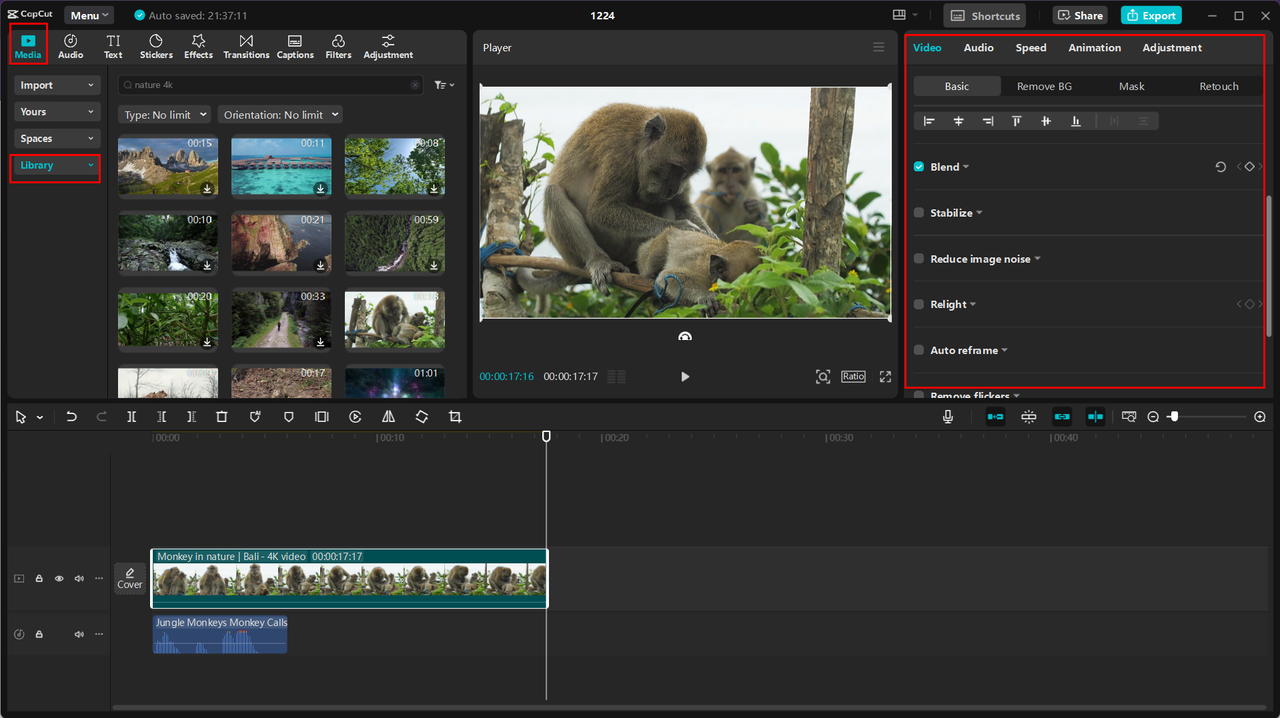1280x718 pixels.
Task: Click the Freeze frame icon in timeline toolbar
Action: [x=321, y=417]
